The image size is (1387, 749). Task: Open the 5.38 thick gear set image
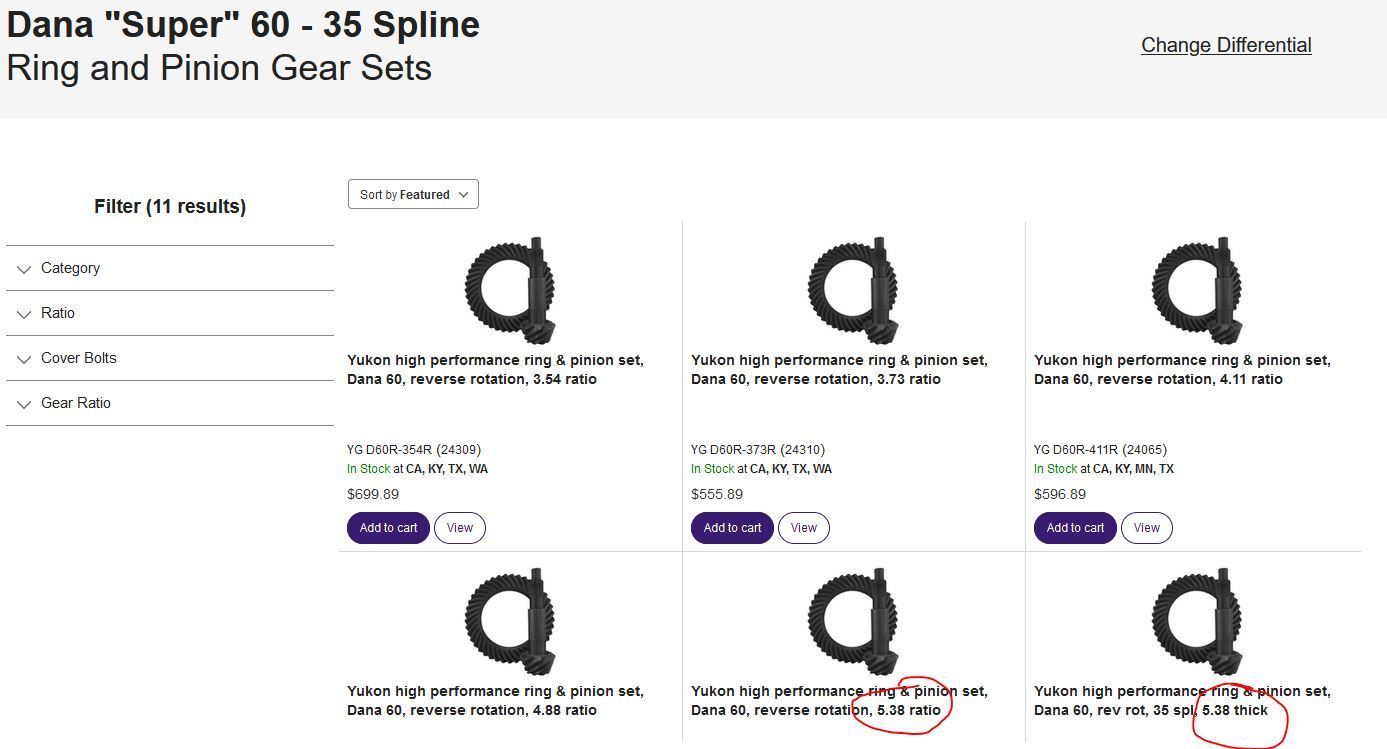tap(1197, 621)
